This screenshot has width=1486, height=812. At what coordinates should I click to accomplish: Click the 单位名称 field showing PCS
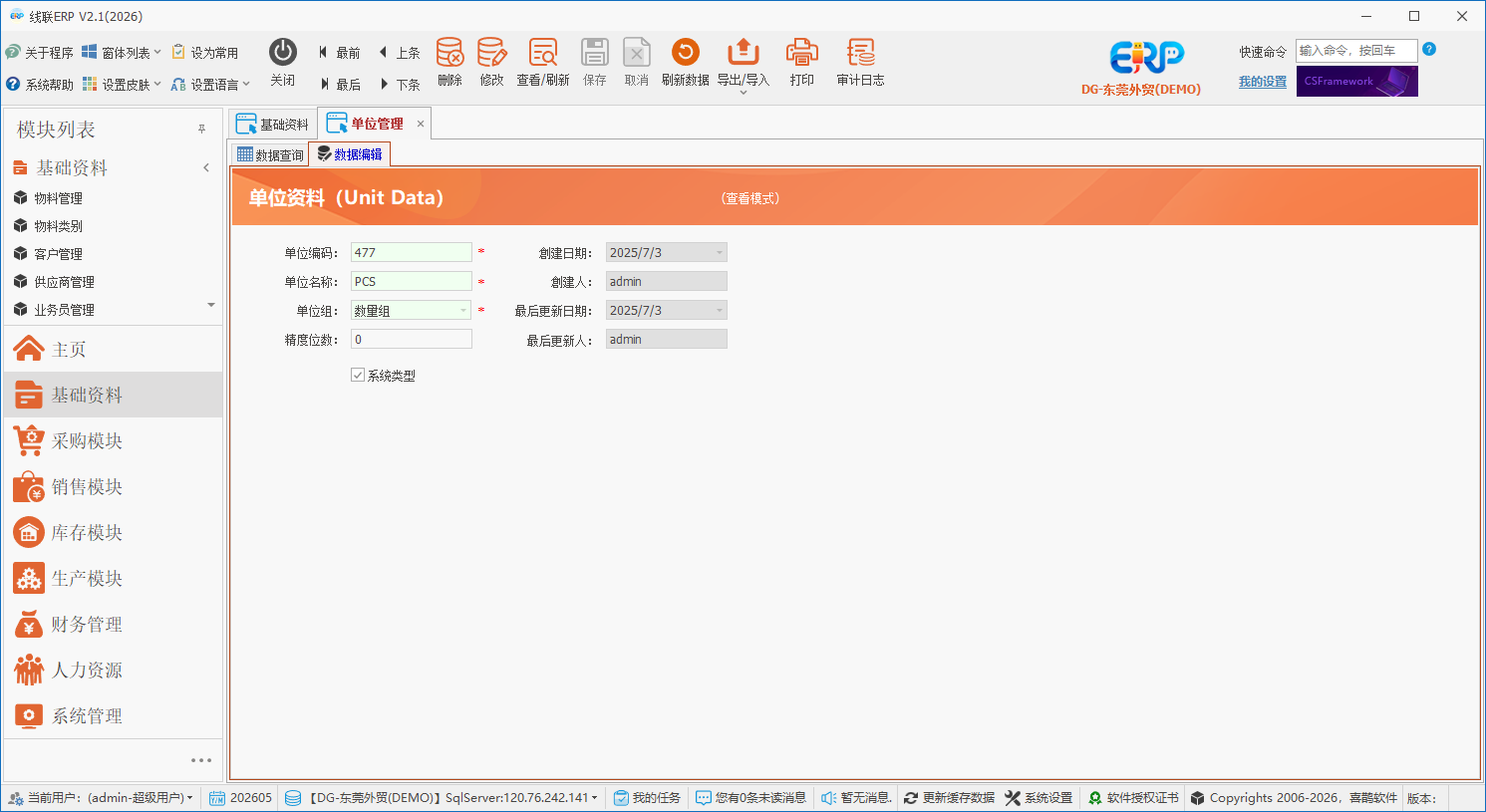click(412, 281)
